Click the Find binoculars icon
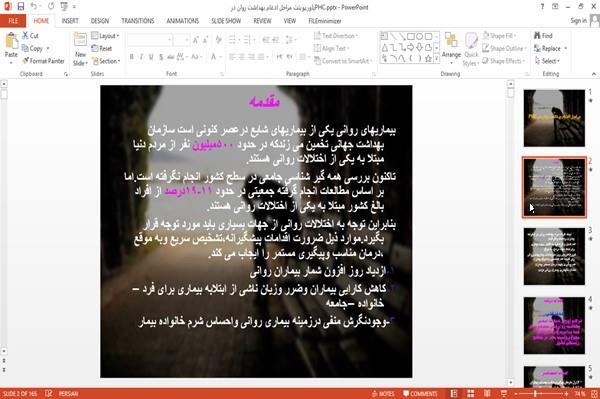Viewport: 600px width, 399px height. coord(537,36)
